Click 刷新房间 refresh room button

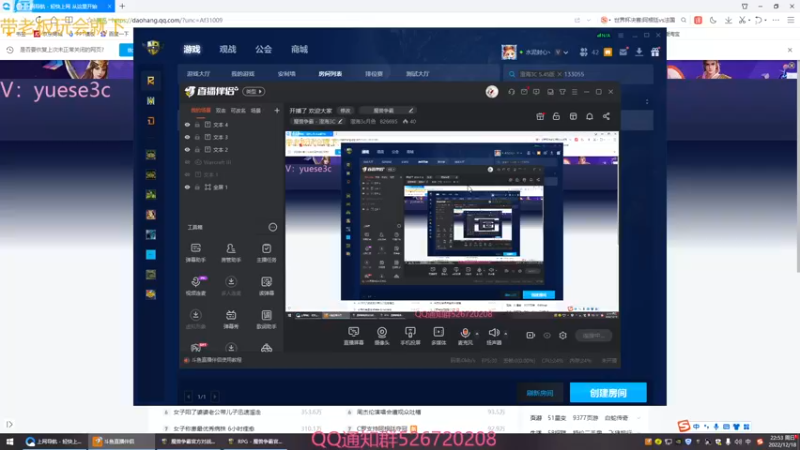pos(540,393)
